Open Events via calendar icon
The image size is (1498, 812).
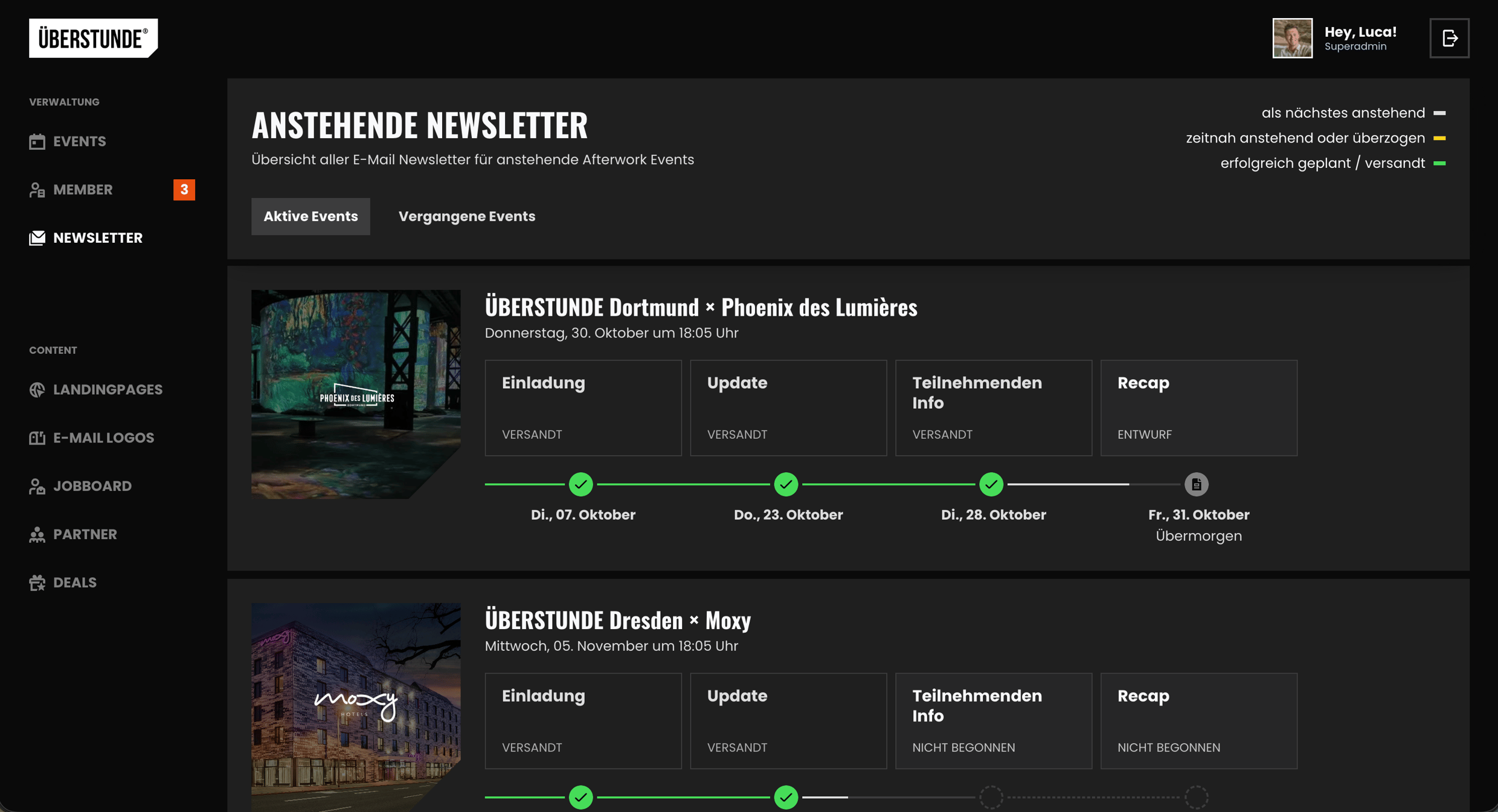(x=37, y=141)
